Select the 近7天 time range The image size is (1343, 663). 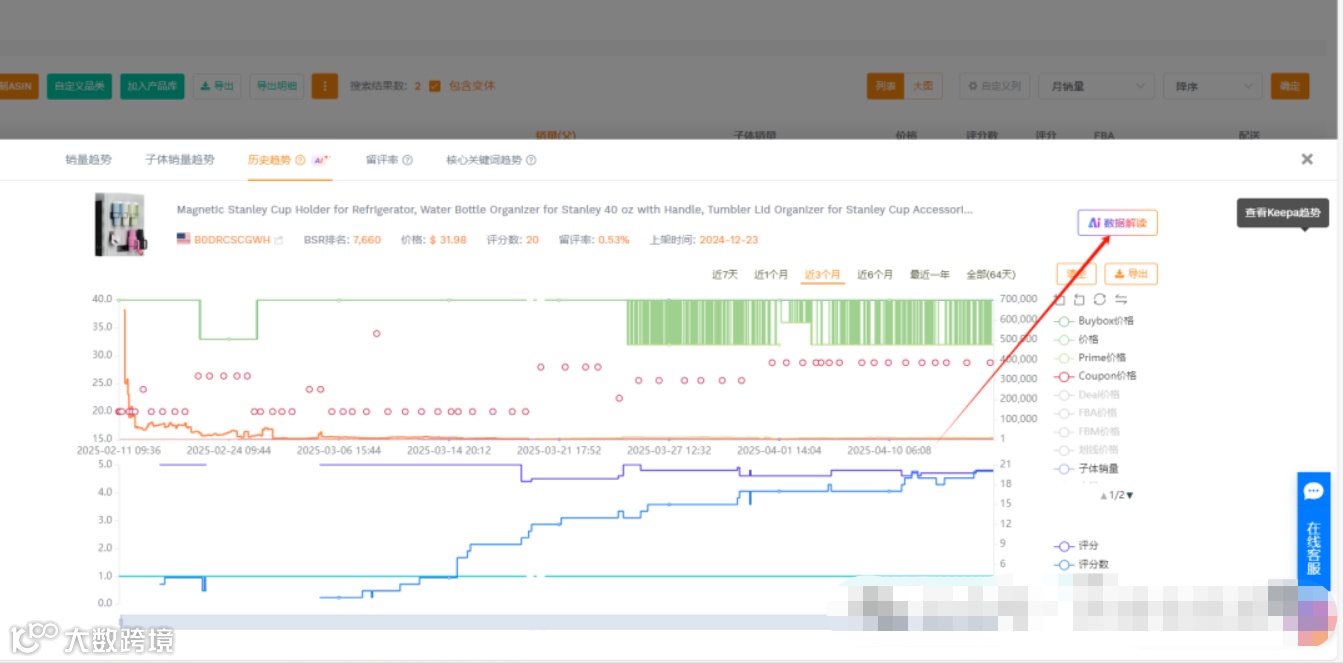coord(725,275)
